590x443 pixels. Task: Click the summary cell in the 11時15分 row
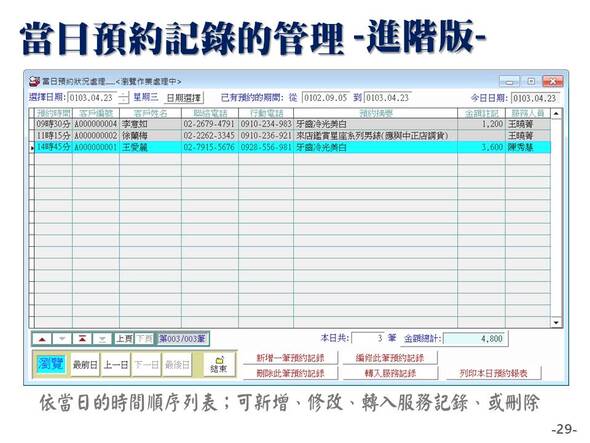tap(376, 135)
